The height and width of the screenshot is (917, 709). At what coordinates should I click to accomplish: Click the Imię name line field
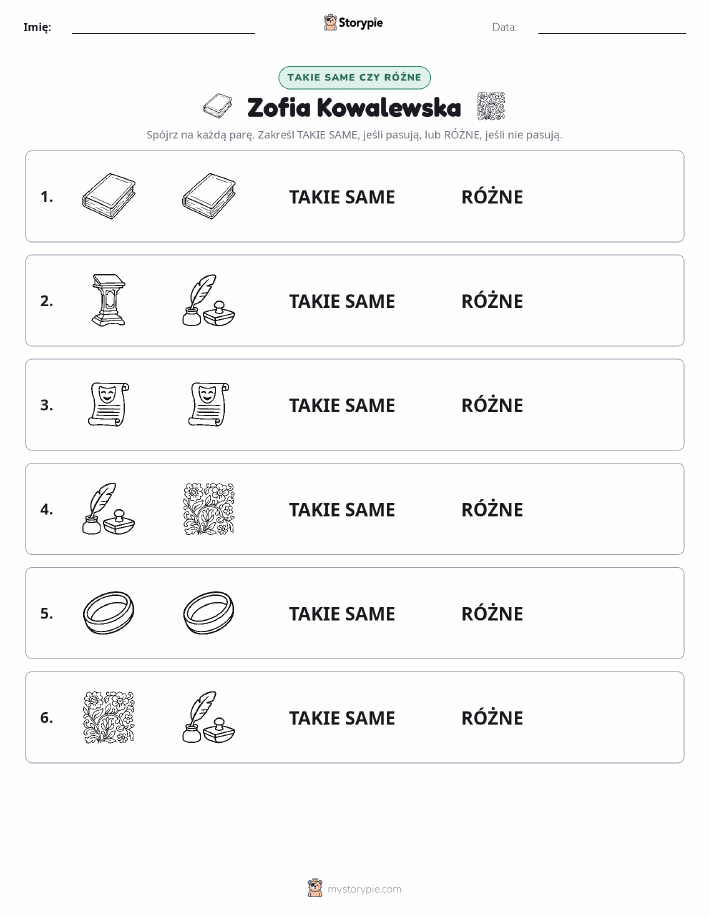[x=163, y=27]
